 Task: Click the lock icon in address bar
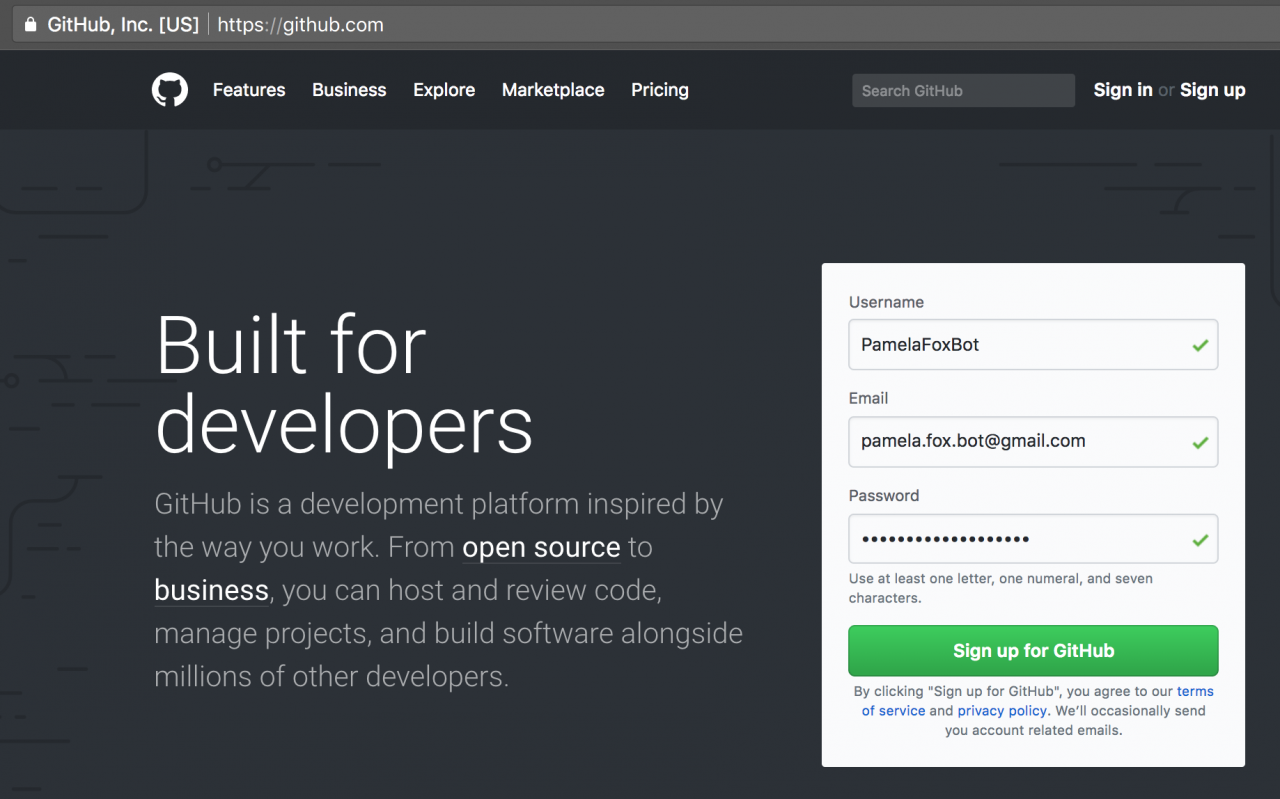coord(30,25)
